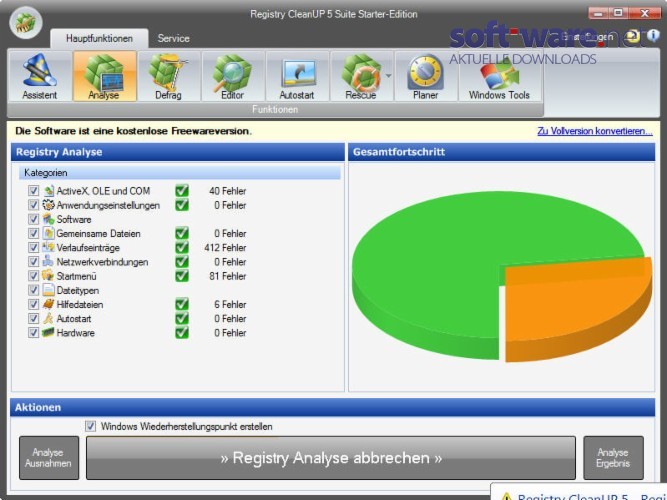This screenshot has width=667, height=500.
Task: Switch to the Service tab
Action: [174, 38]
